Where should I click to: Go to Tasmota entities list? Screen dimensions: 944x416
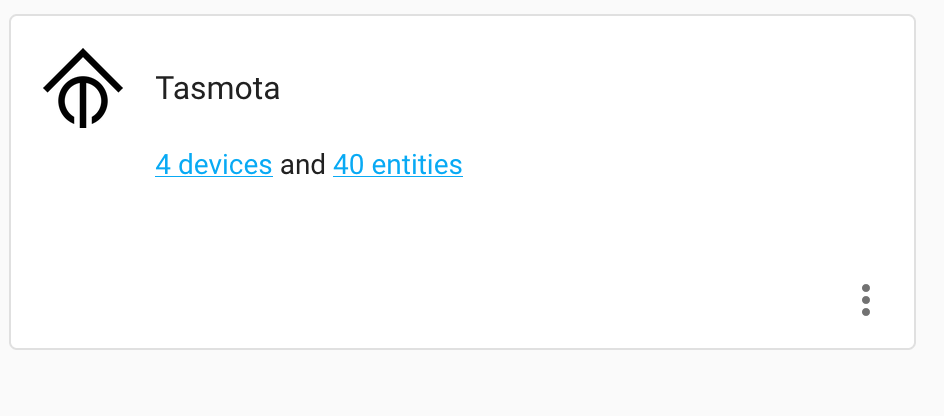pyautogui.click(x=398, y=164)
